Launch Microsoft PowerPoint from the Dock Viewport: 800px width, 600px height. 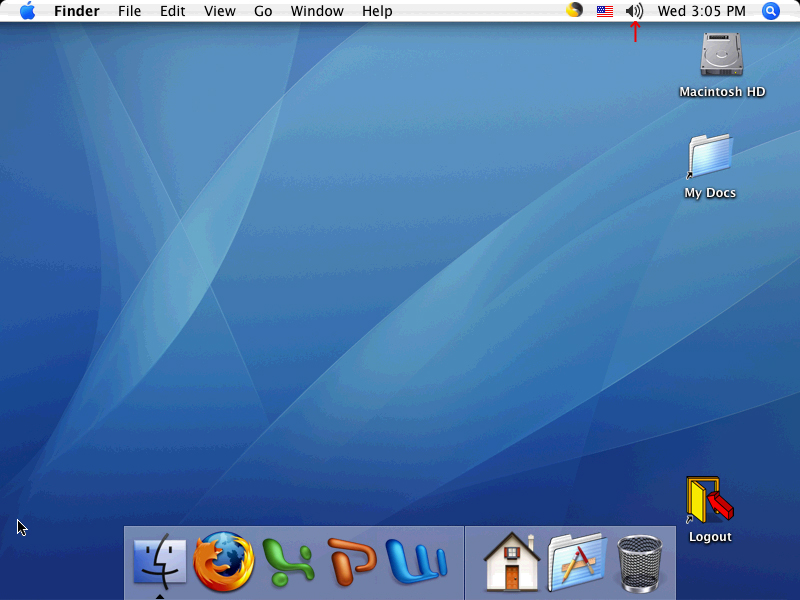[352, 561]
